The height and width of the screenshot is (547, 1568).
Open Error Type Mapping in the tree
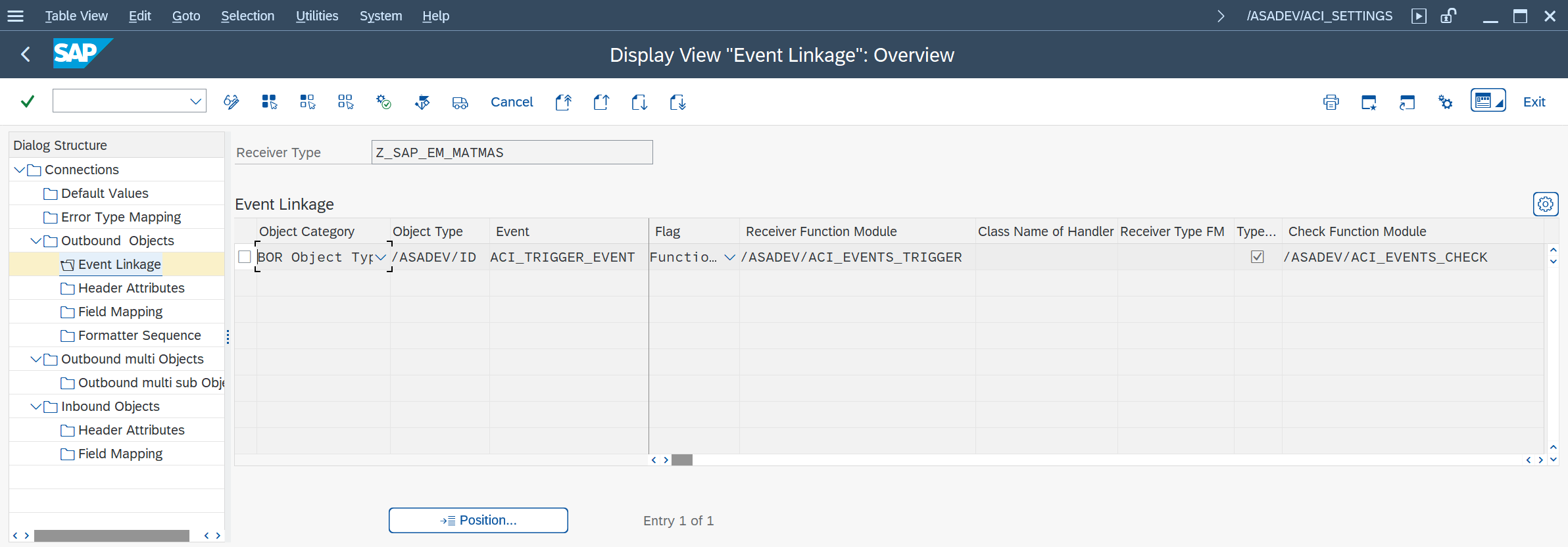tap(121, 217)
